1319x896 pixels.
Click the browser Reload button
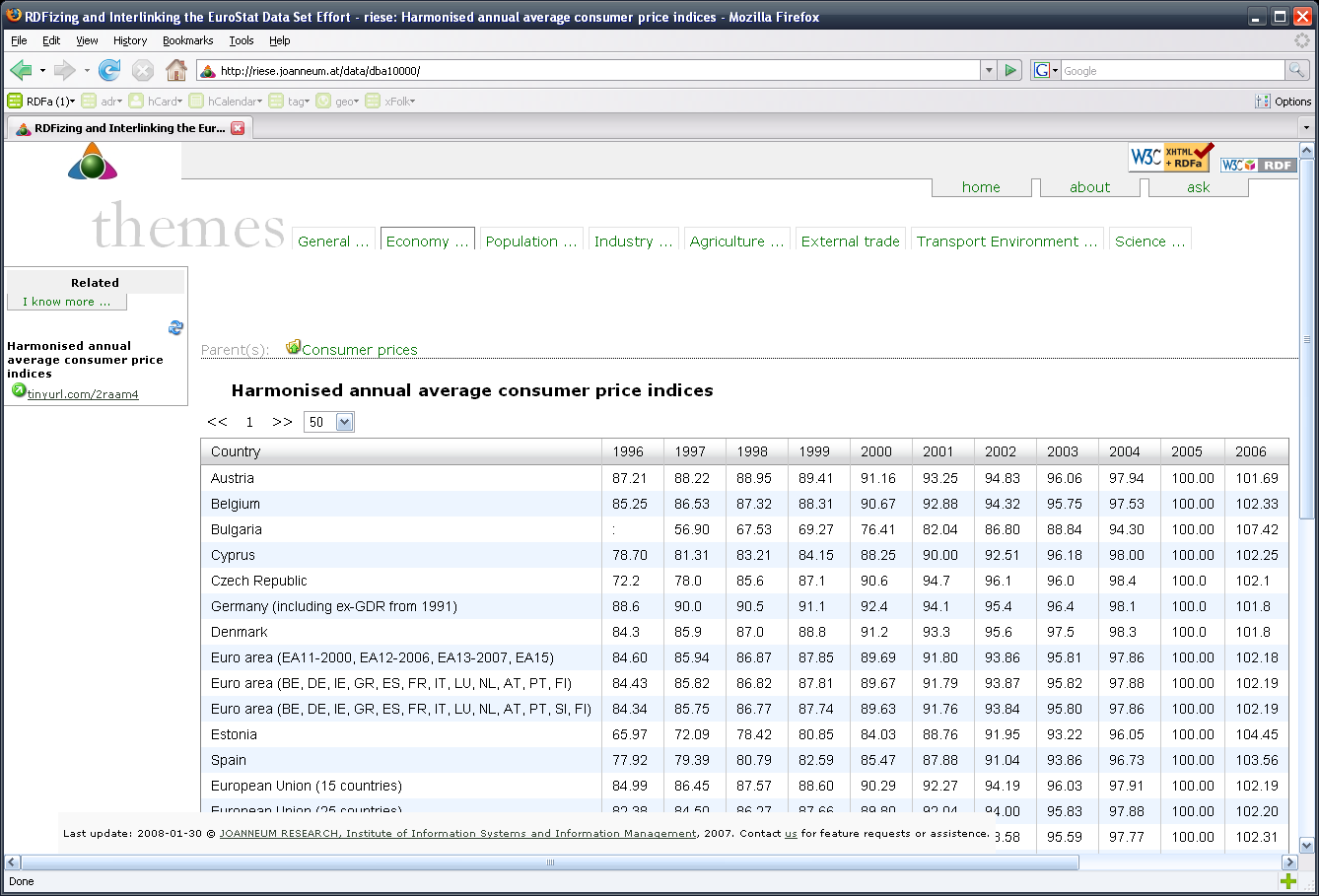click(109, 70)
